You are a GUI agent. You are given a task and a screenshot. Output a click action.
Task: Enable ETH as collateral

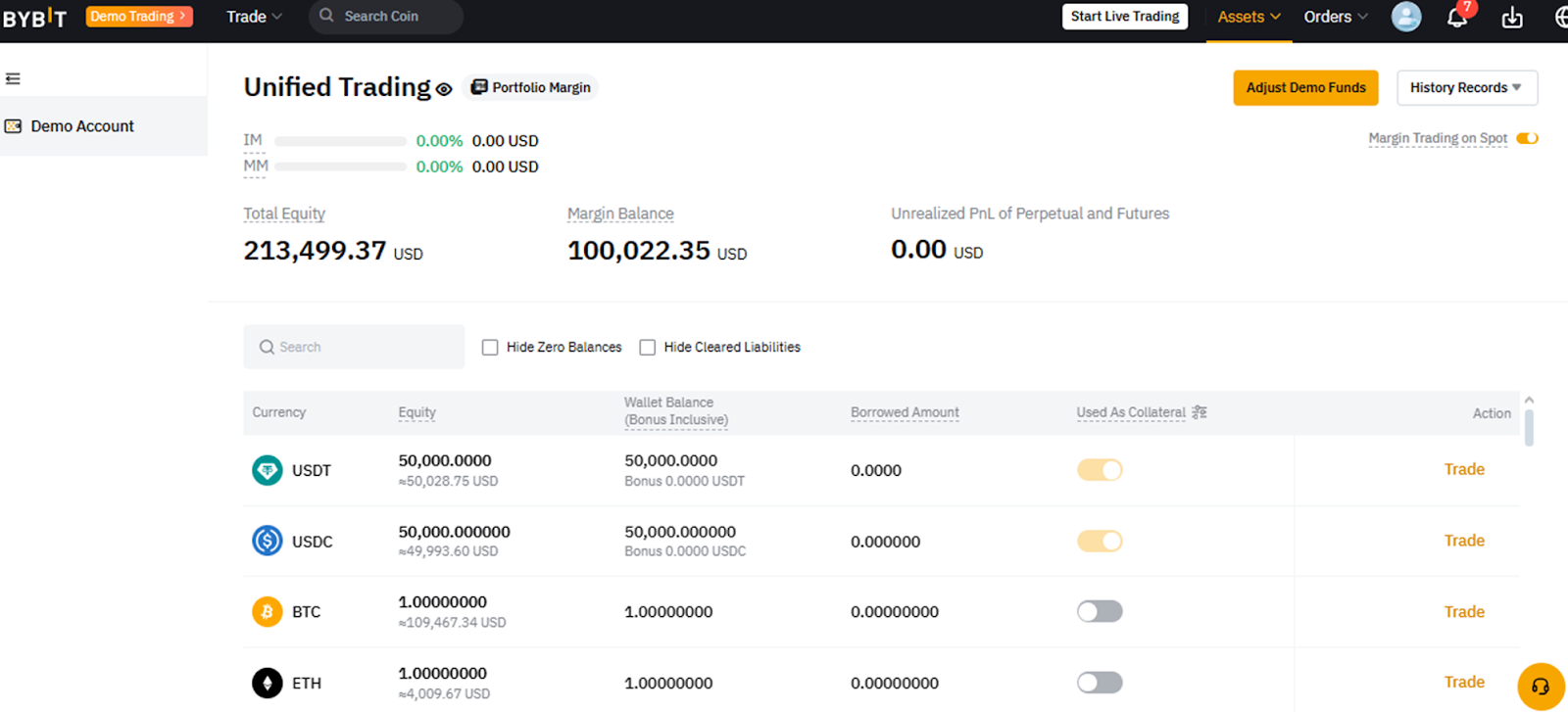tap(1100, 683)
